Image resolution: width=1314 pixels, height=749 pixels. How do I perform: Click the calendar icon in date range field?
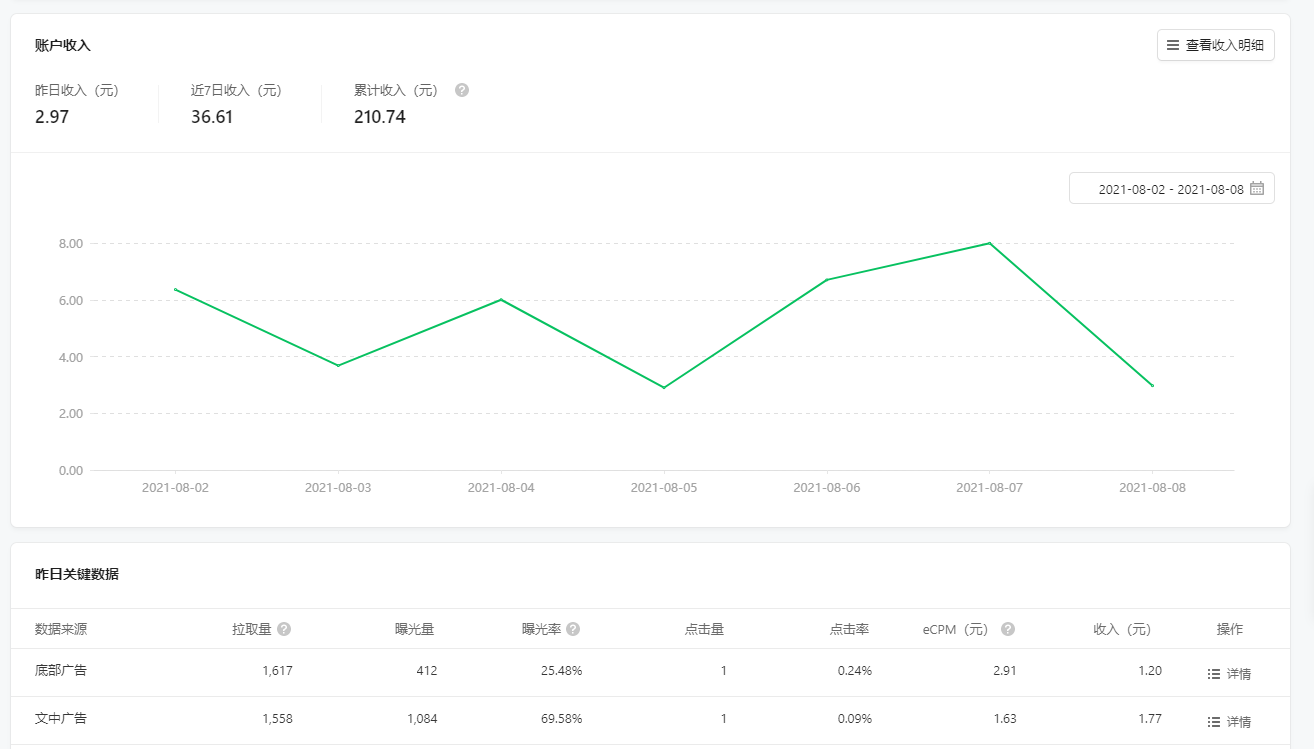tap(1257, 188)
